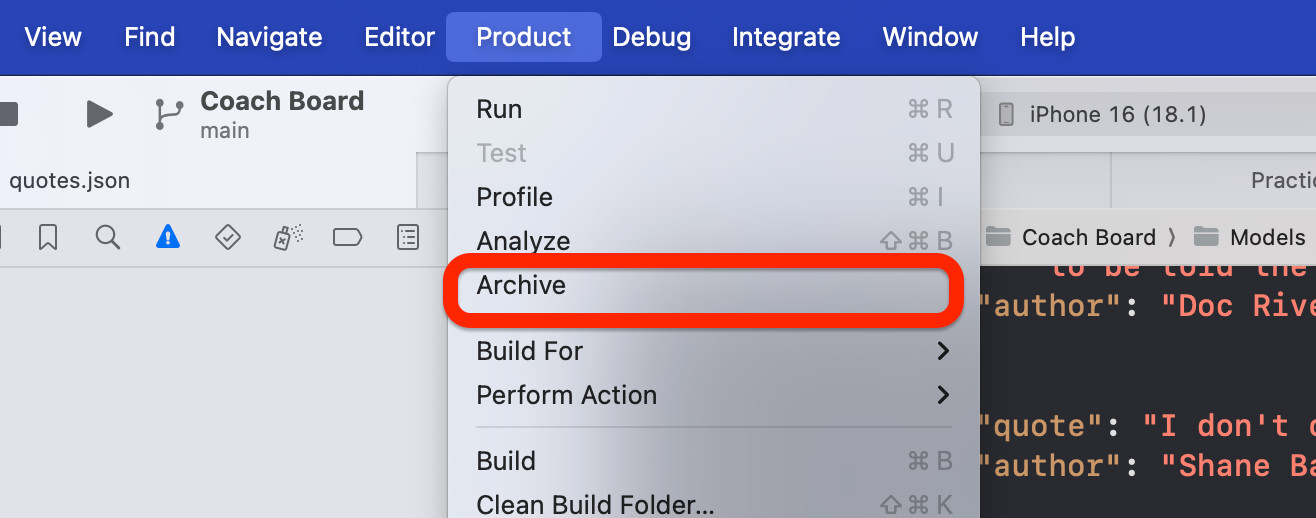The height and width of the screenshot is (518, 1316).
Task: Open the Debug menu in menu bar
Action: click(x=652, y=37)
